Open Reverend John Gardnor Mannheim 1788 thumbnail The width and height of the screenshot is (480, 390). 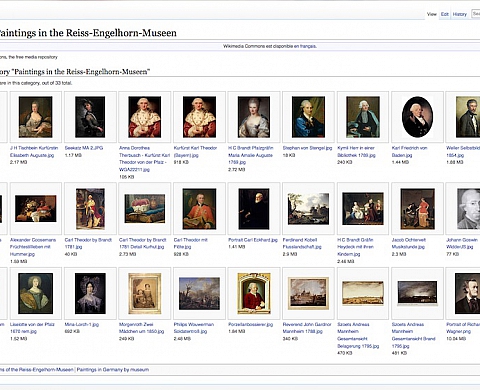pos(308,293)
